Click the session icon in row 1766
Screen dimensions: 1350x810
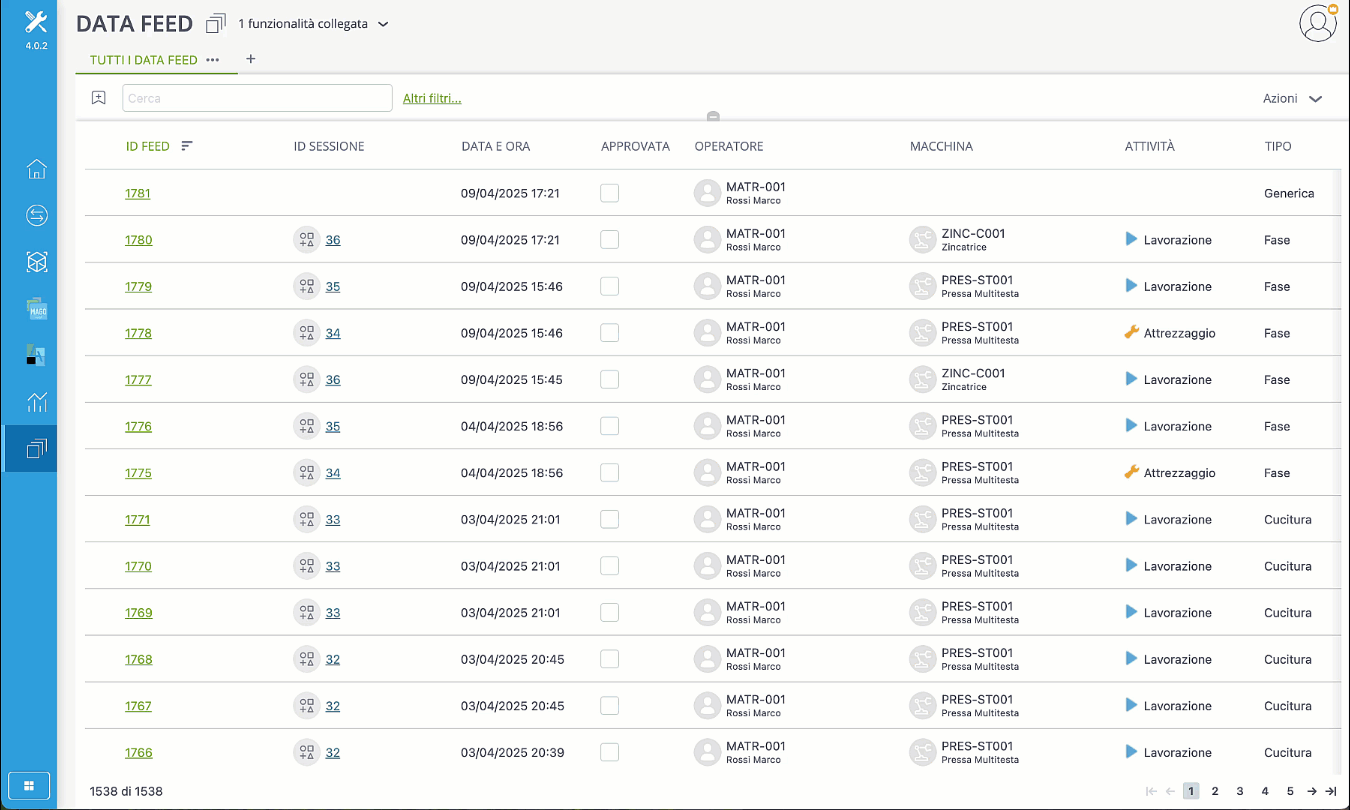[307, 753]
